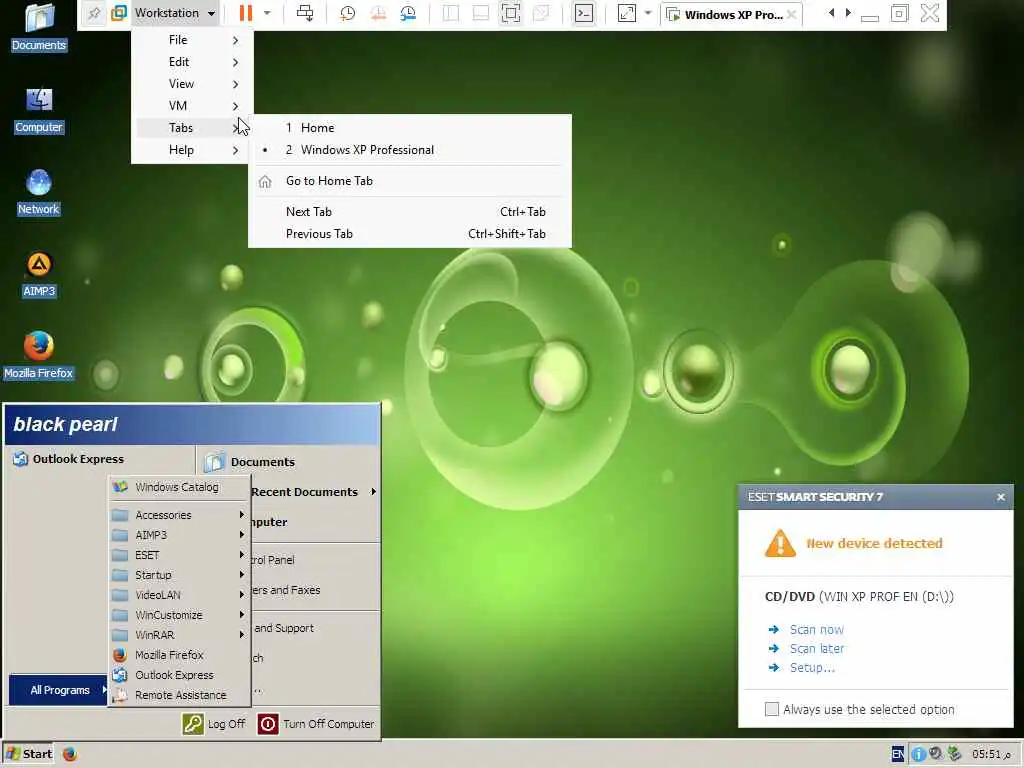The height and width of the screenshot is (768, 1024).
Task: Expand the VideoLAN program folder
Action: 180,595
